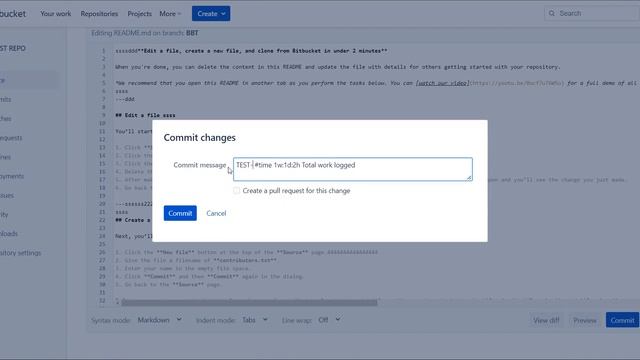
Task: Click "Editing README.md on branch: BBT" text
Action: 145,33
